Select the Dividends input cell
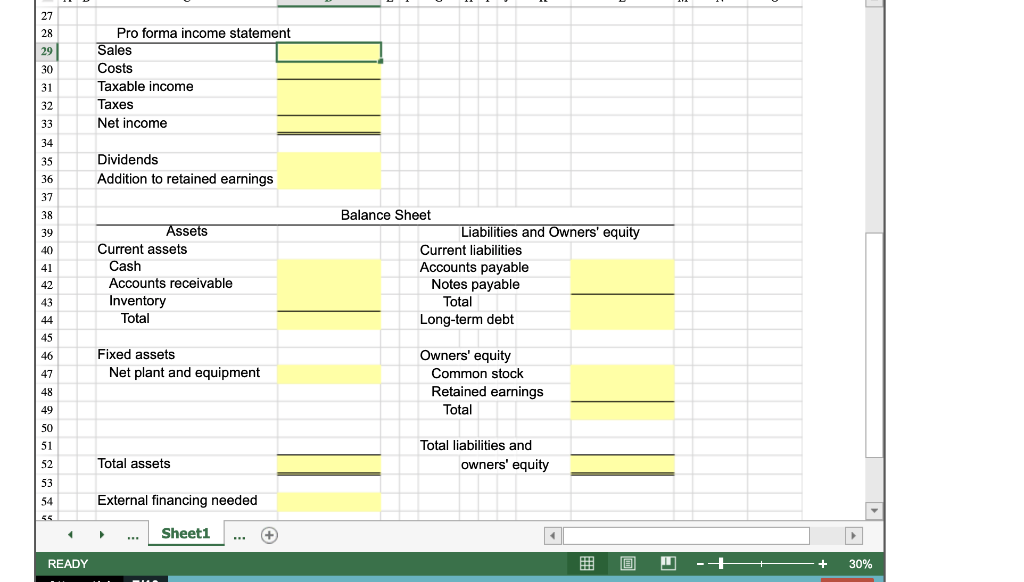Image resolution: width=1024 pixels, height=582 pixels. [328, 161]
